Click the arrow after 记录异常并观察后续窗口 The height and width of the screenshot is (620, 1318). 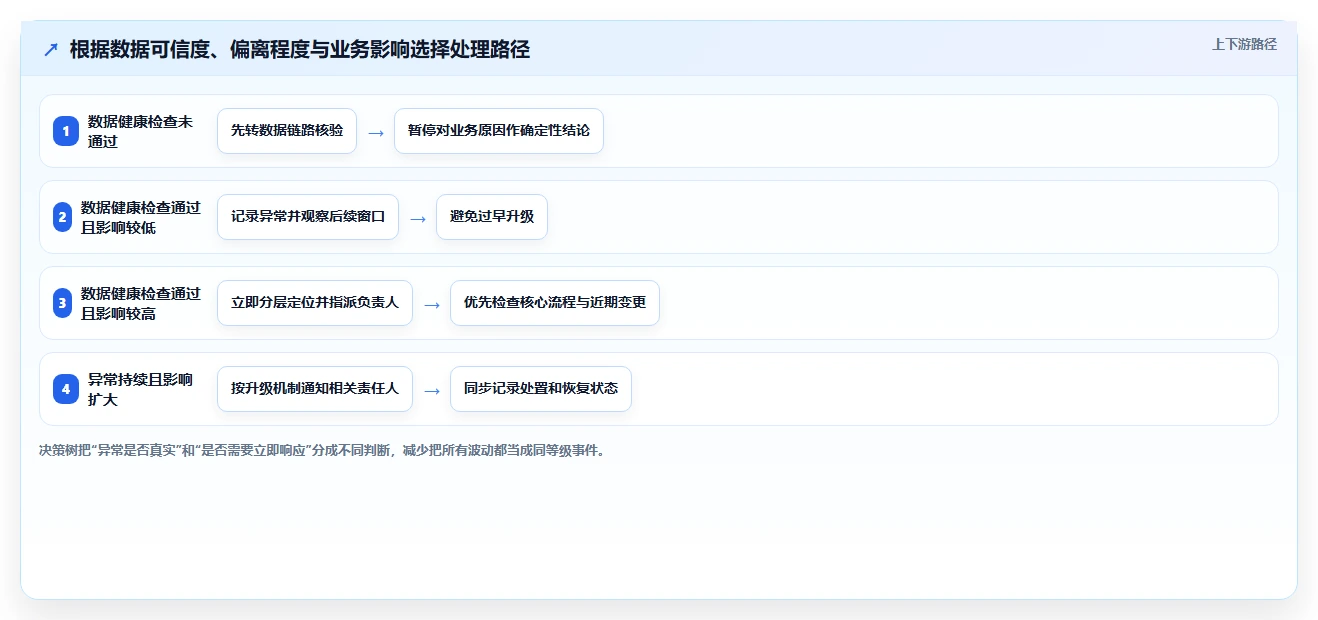point(418,218)
